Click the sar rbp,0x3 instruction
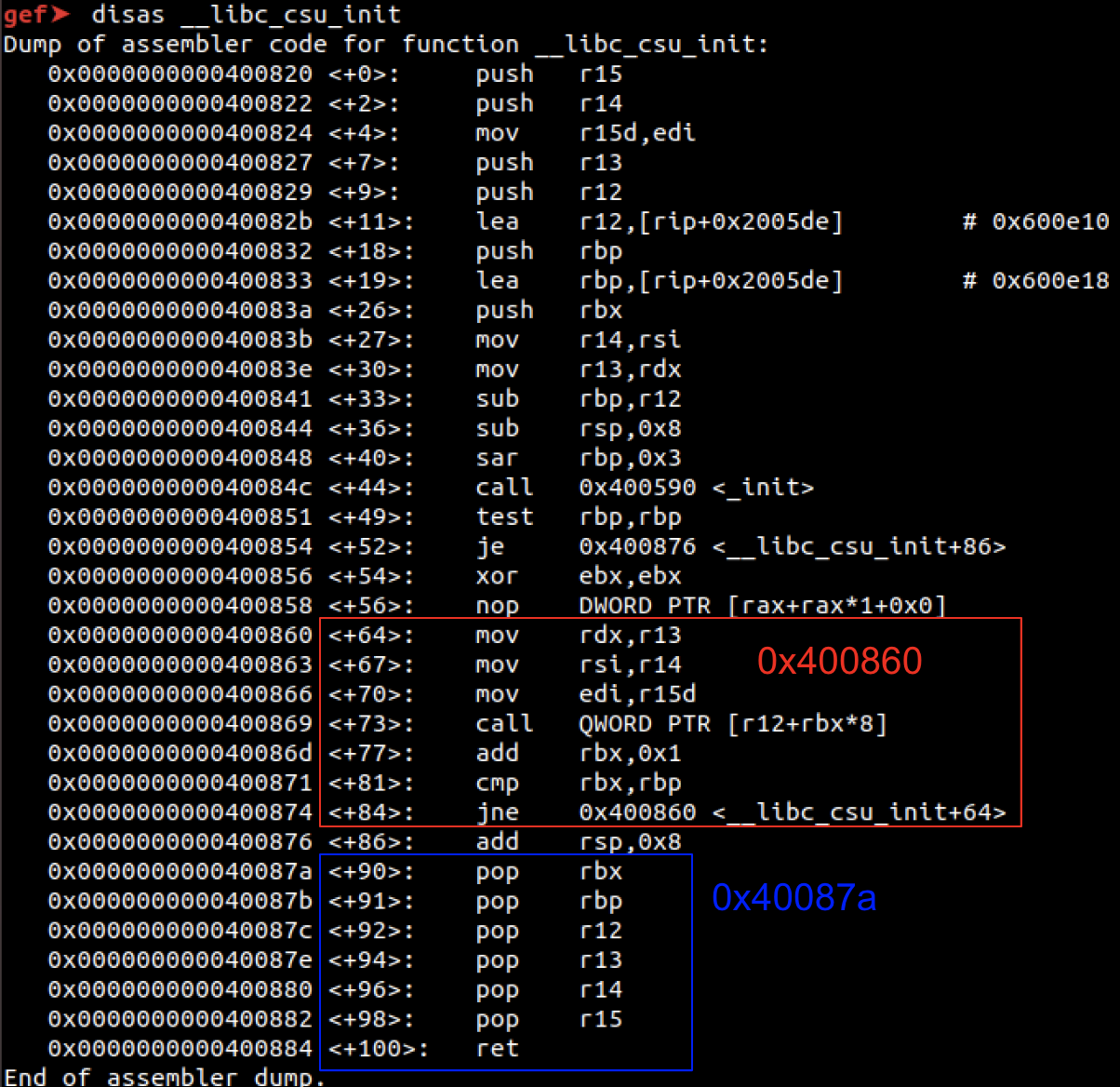Viewport: 1120px width, 1087px height. pos(578,458)
